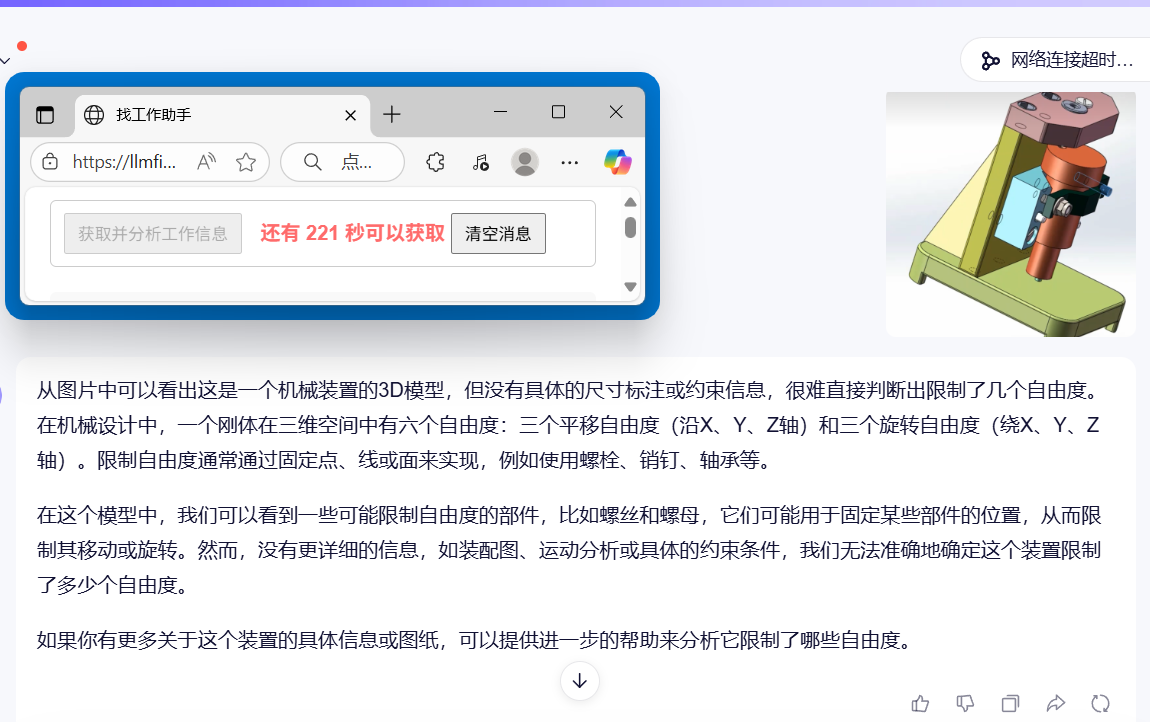Launch the Copilot icon
The image size is (1150, 722).
618,162
